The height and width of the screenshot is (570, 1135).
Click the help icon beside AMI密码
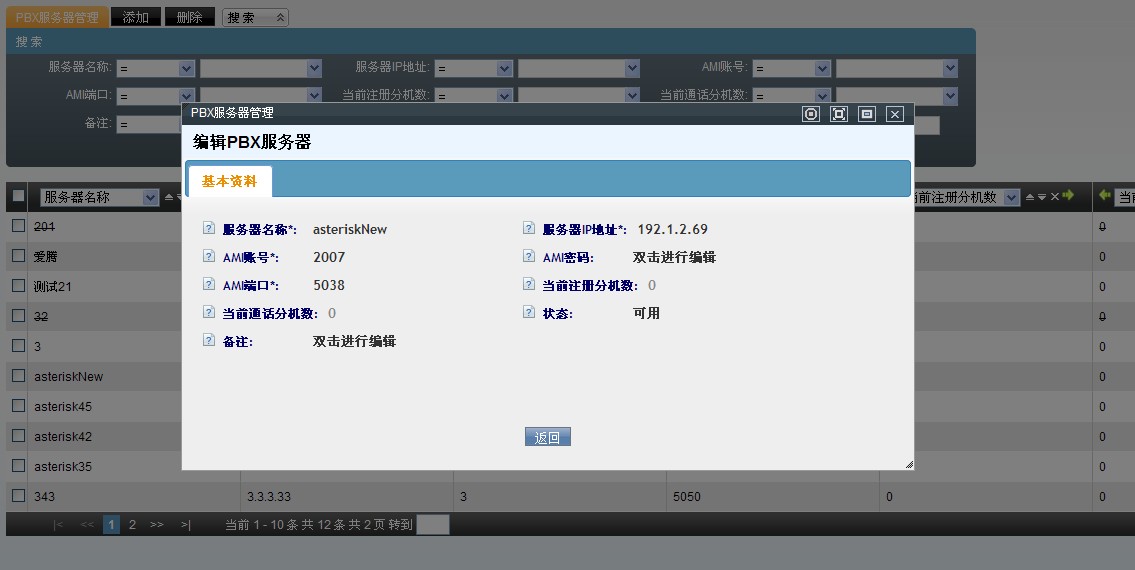click(x=529, y=256)
